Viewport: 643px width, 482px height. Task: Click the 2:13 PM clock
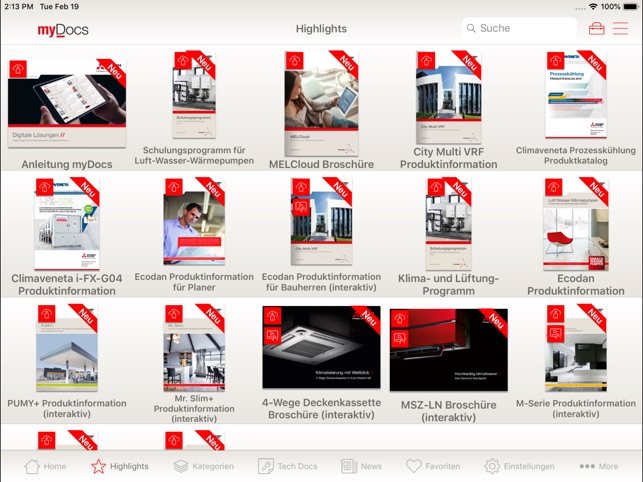pos(19,7)
